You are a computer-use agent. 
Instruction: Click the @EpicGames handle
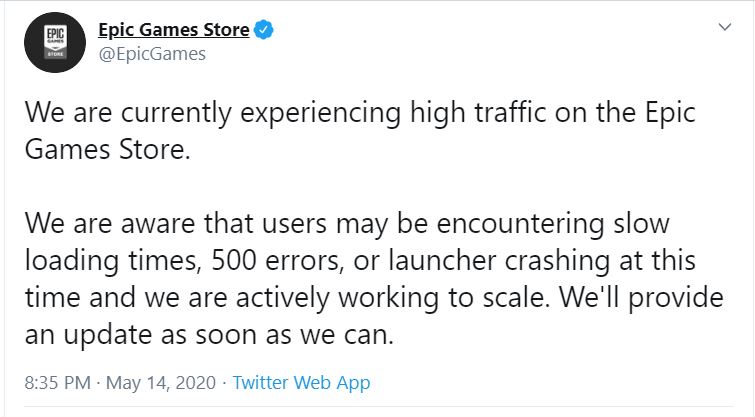pyautogui.click(x=151, y=54)
